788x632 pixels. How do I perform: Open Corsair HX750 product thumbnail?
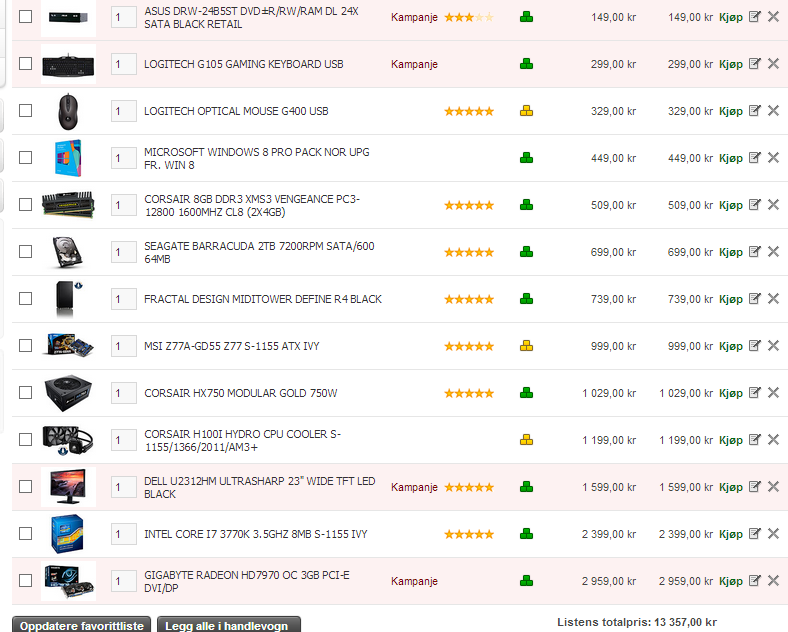[68, 393]
